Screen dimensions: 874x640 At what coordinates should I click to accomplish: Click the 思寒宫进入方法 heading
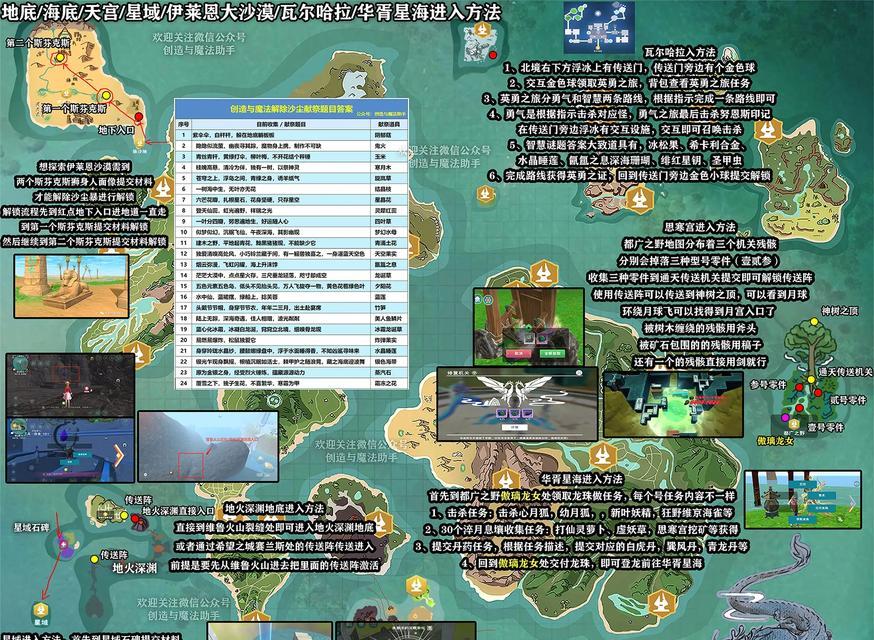(700, 227)
